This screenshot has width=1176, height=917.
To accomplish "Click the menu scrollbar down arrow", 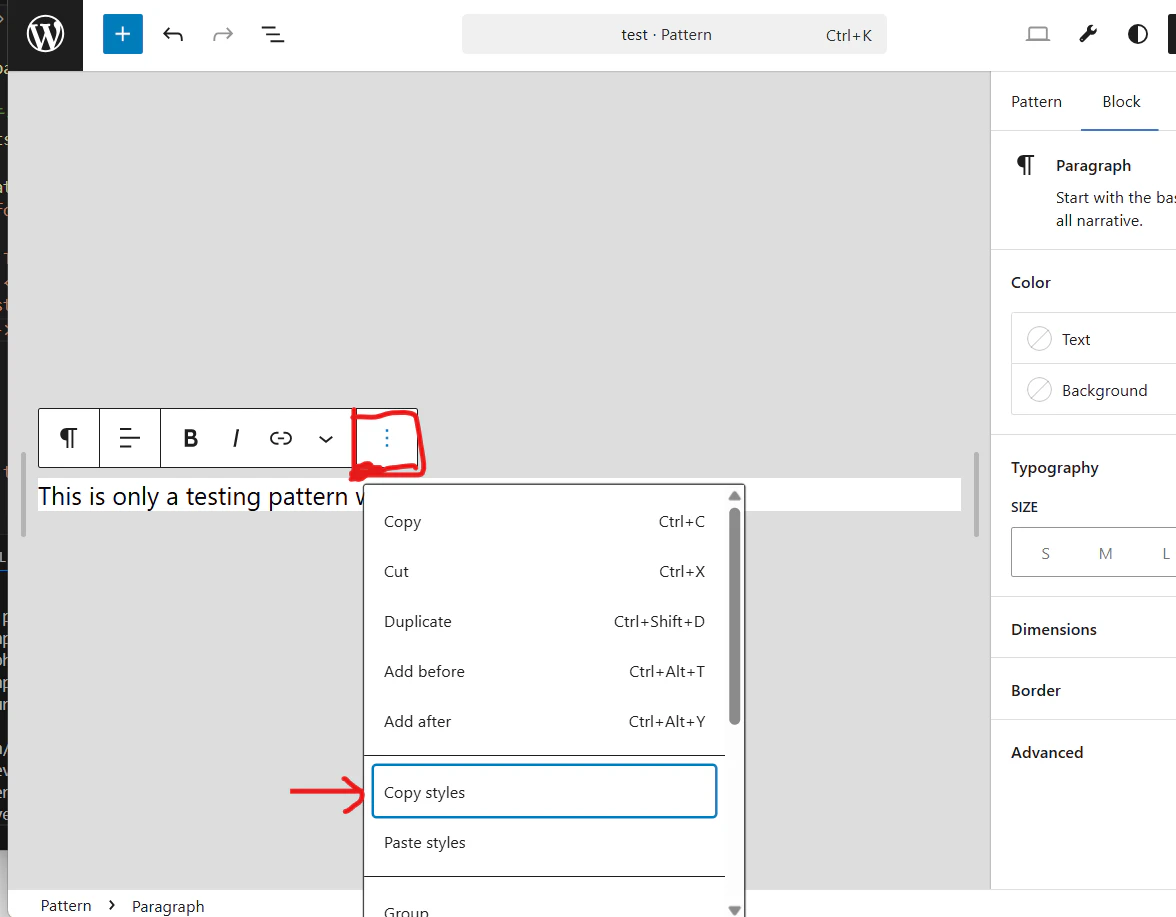I will point(734,910).
